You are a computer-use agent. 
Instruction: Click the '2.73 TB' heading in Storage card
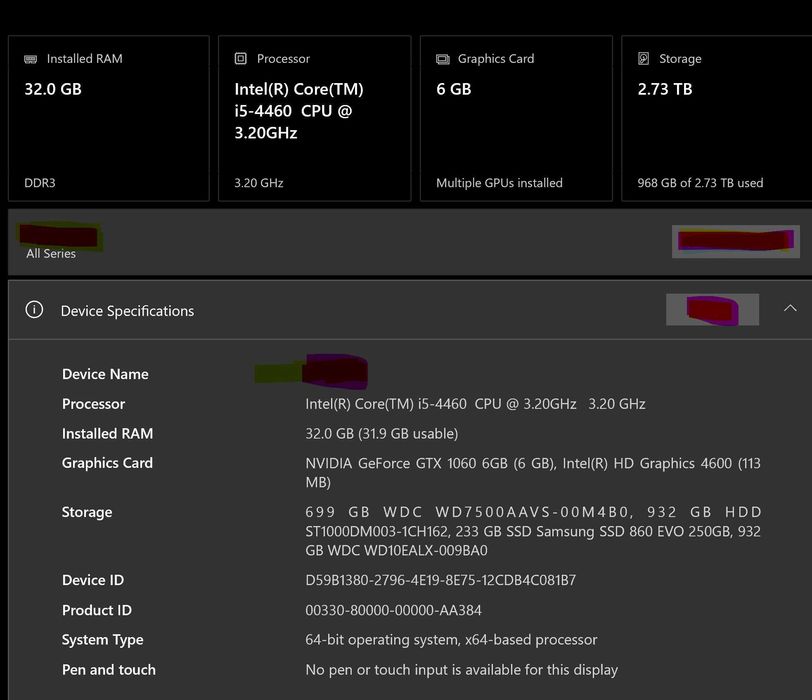point(665,89)
